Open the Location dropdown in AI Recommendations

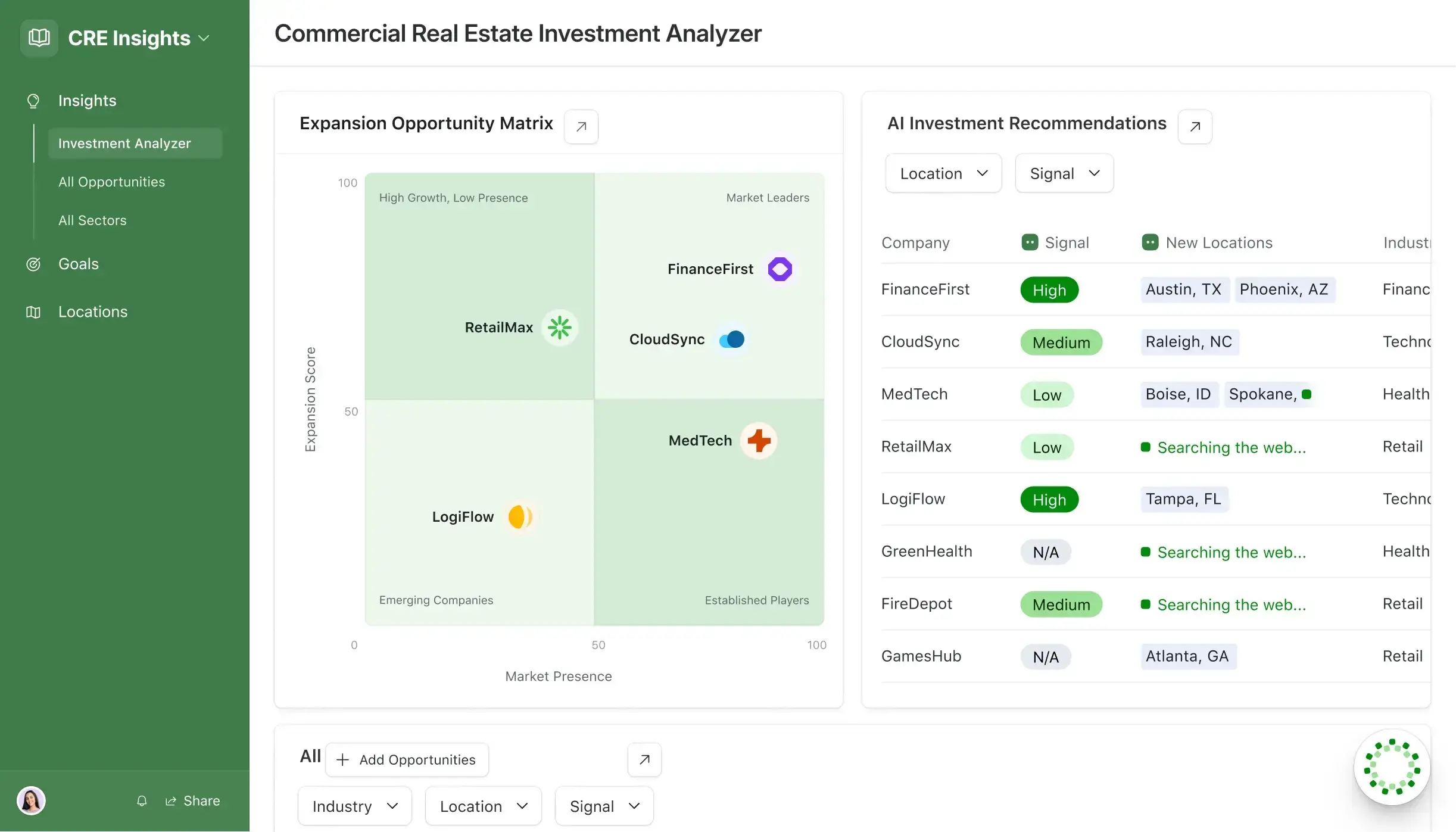coord(943,173)
